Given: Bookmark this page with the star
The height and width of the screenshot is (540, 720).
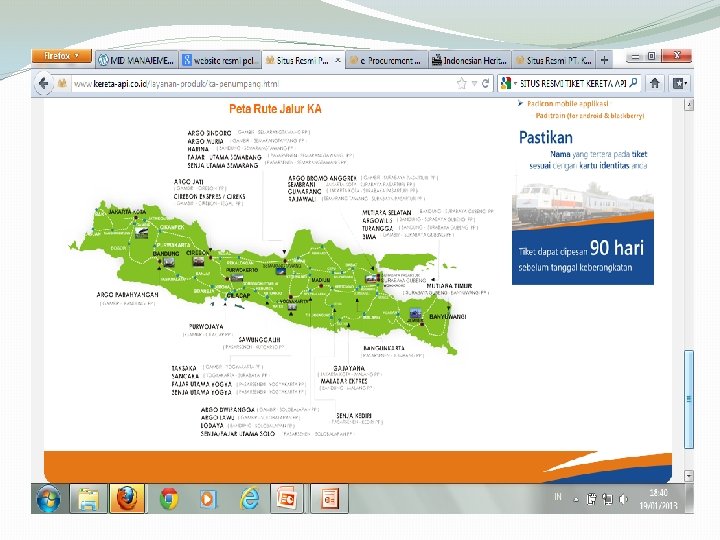Looking at the screenshot, I should pyautogui.click(x=461, y=84).
